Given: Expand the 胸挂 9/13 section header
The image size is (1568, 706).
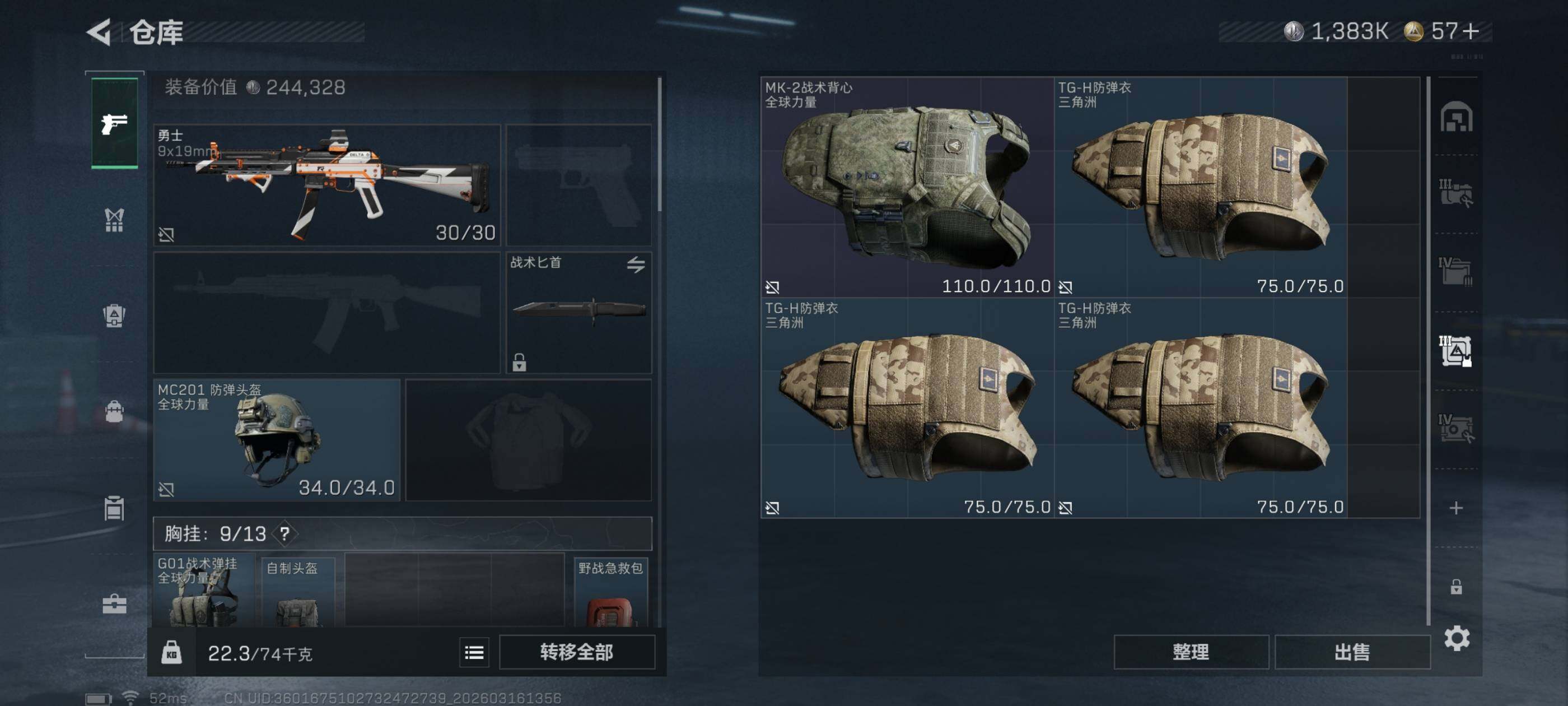Looking at the screenshot, I should 402,533.
